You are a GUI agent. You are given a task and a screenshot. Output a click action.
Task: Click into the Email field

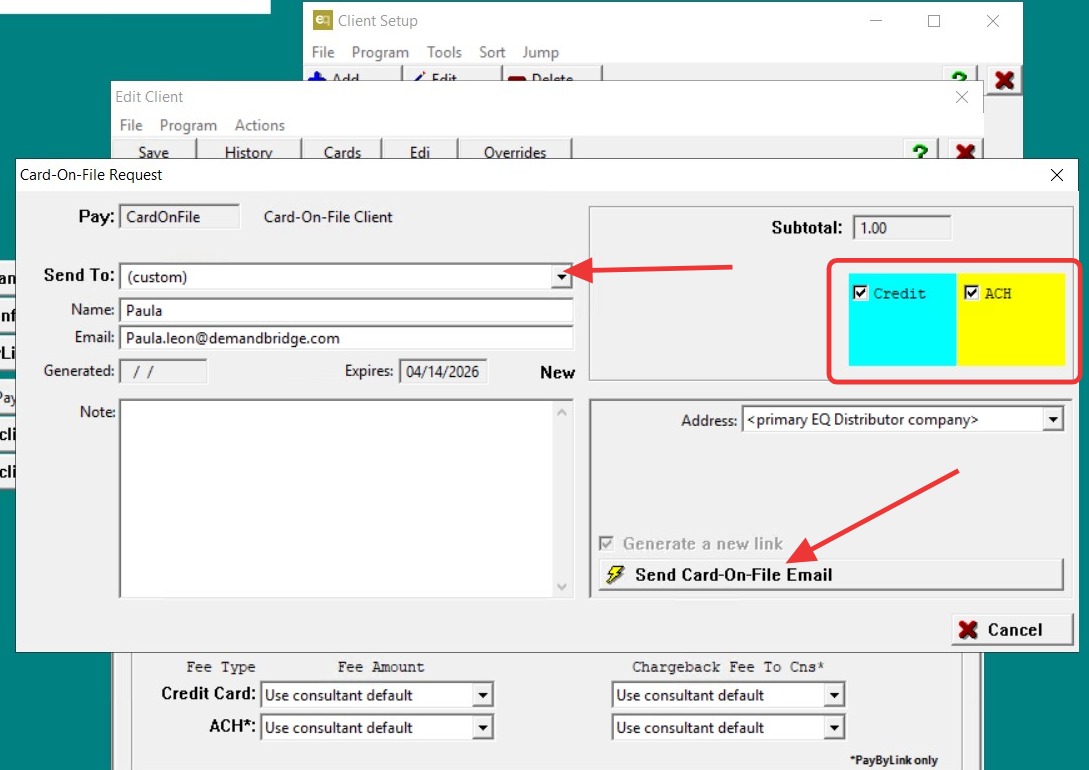(x=347, y=338)
